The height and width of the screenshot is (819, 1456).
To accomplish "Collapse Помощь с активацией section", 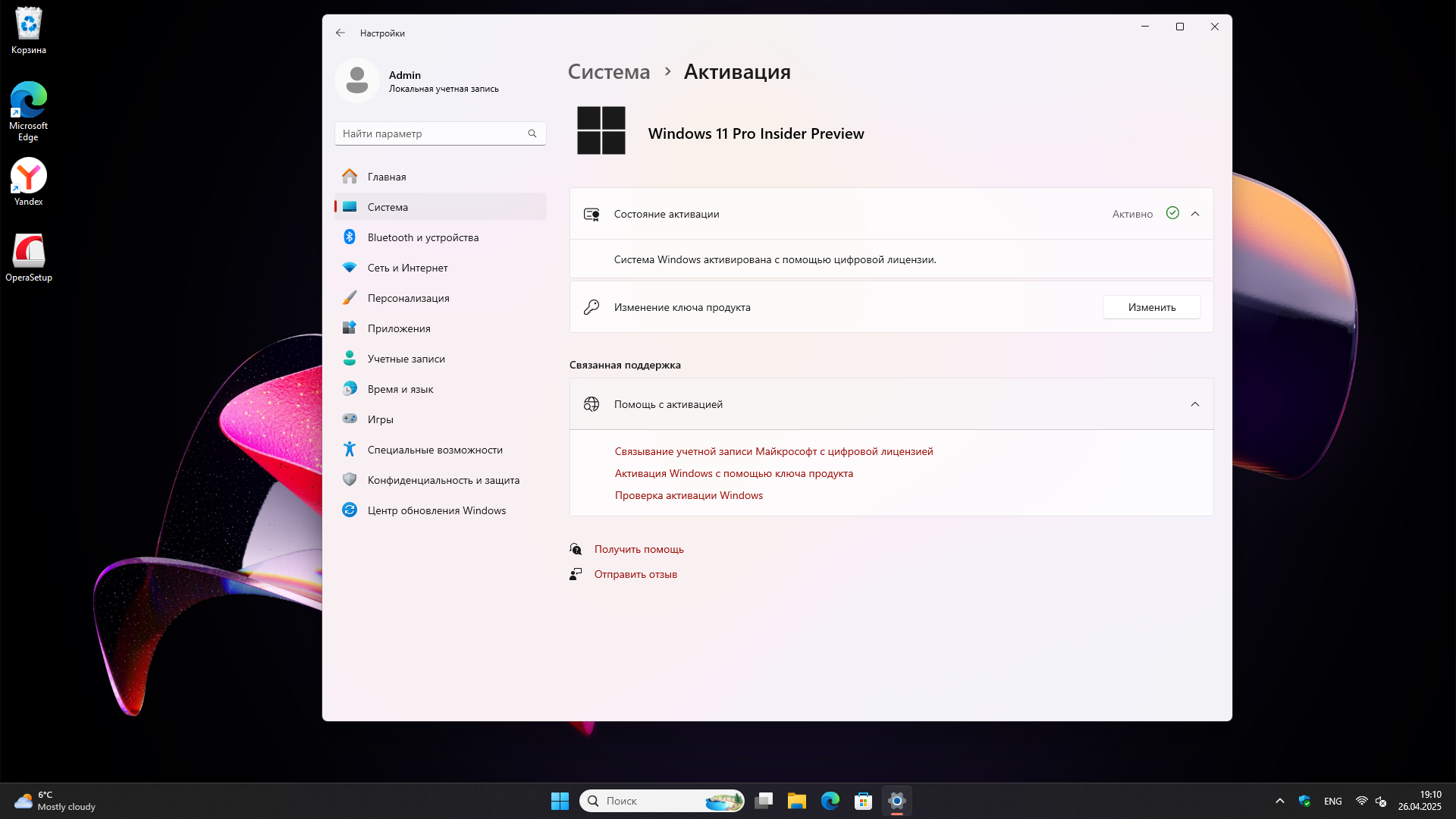I will [x=1195, y=404].
